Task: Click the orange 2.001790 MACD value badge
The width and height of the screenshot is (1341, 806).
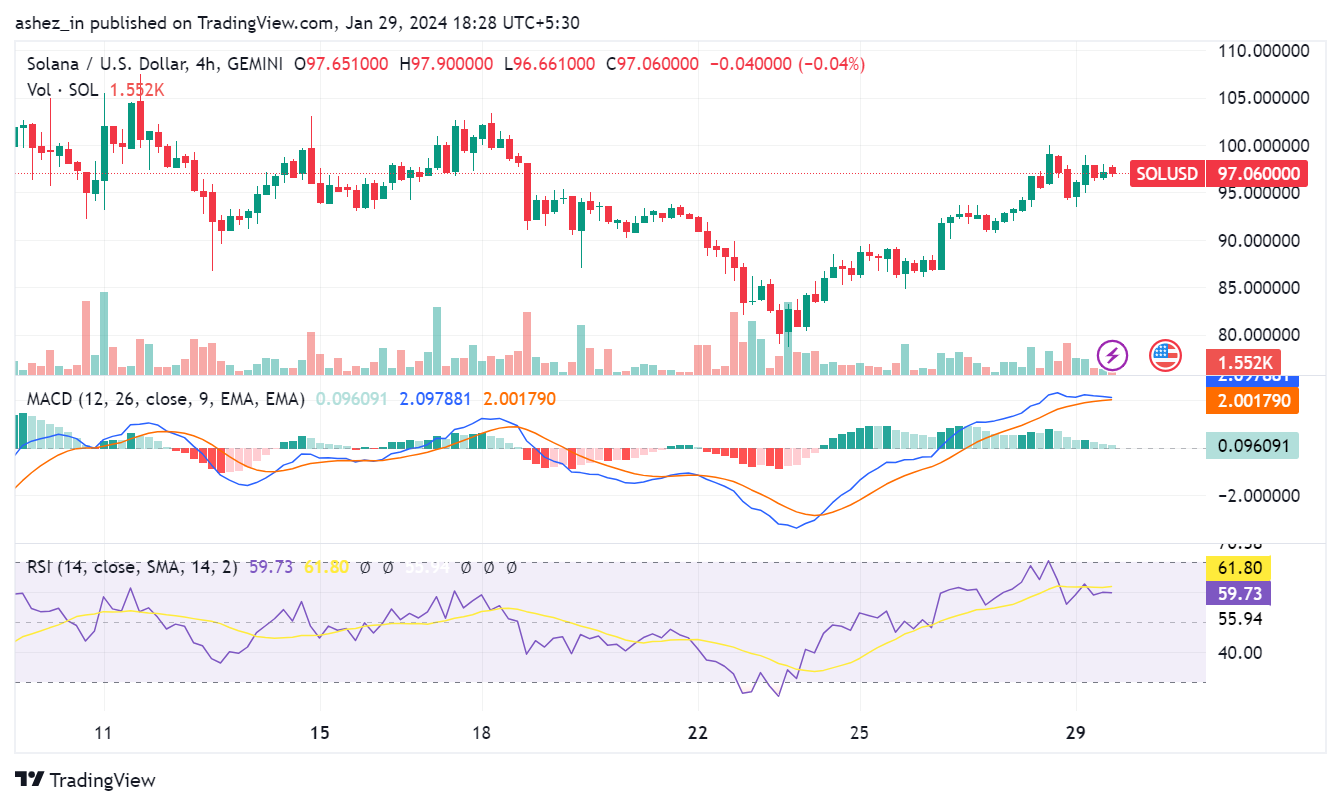Action: (x=1251, y=401)
